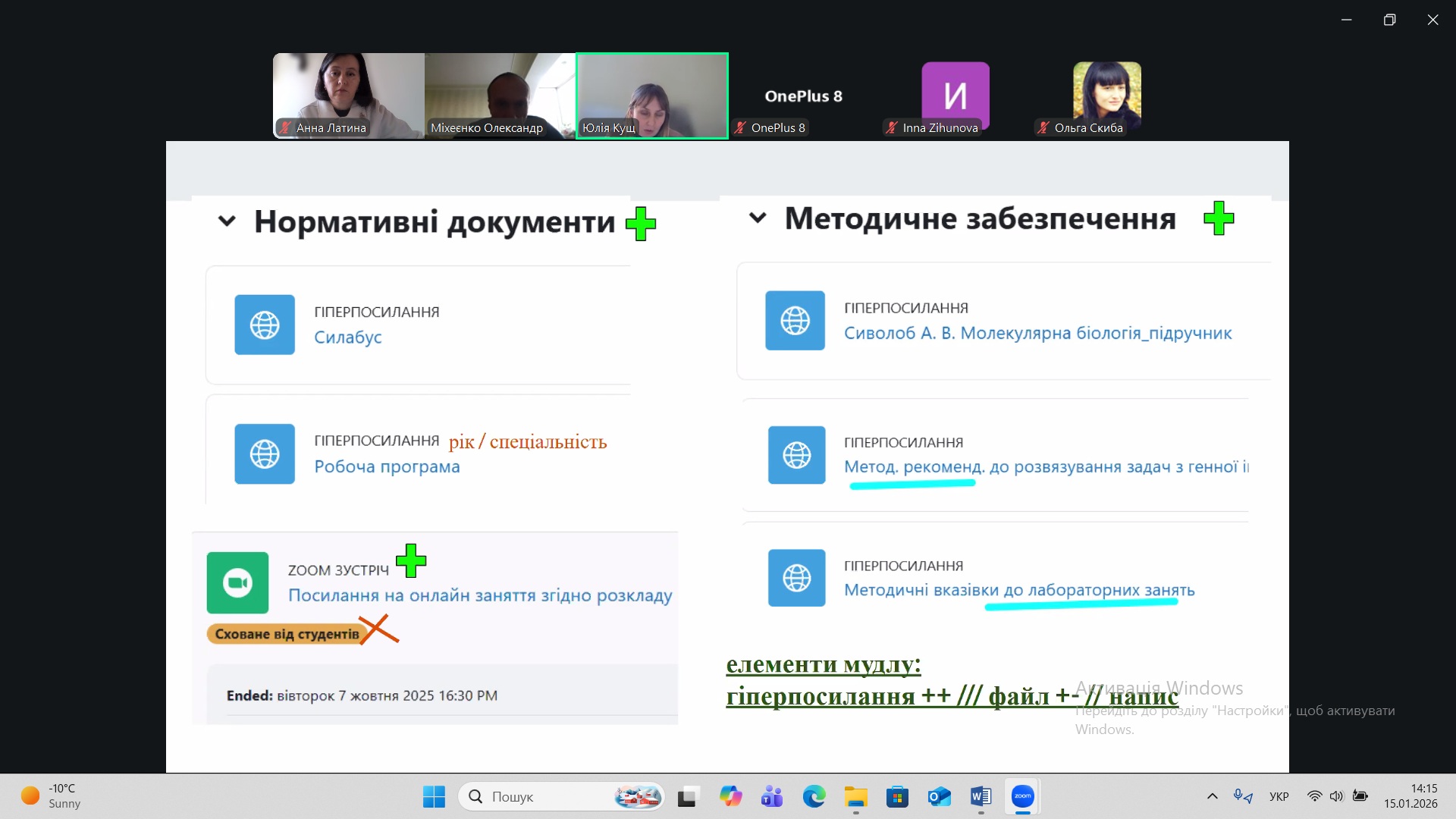Switch the УКР keyboard language indicator
This screenshot has height=819, width=1456.
(1279, 796)
